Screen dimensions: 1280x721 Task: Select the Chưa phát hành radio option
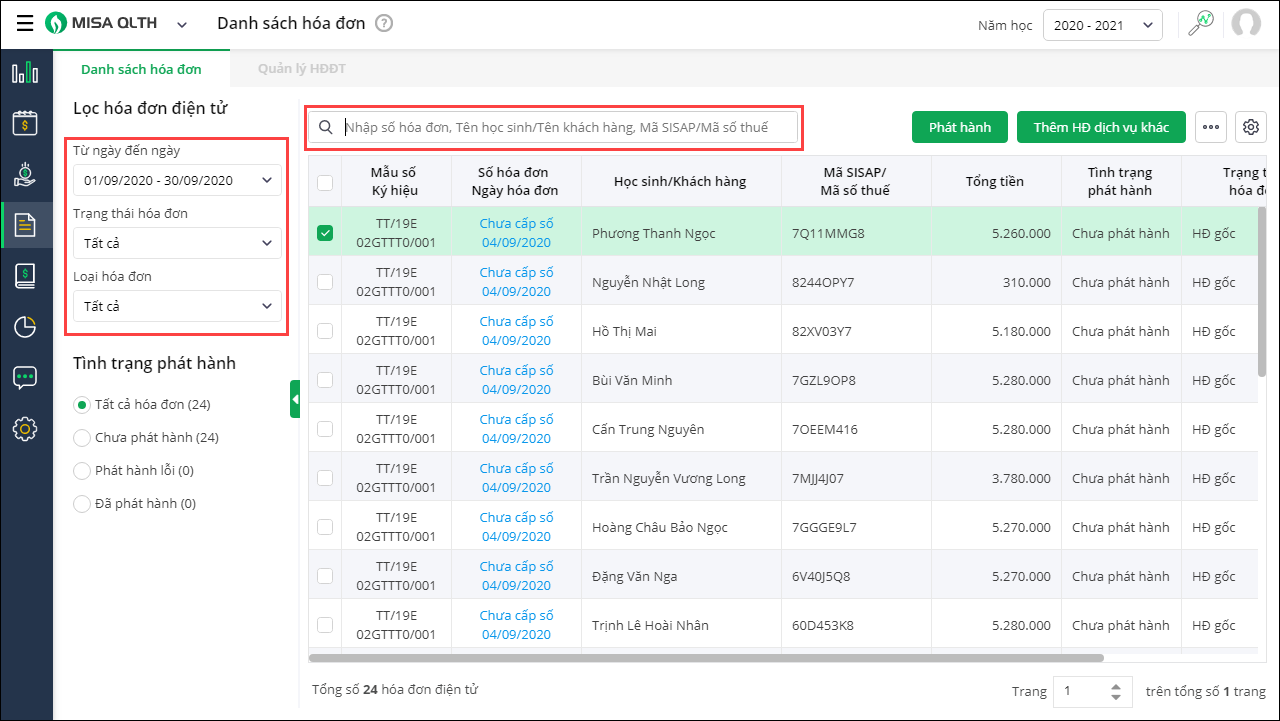coord(83,438)
